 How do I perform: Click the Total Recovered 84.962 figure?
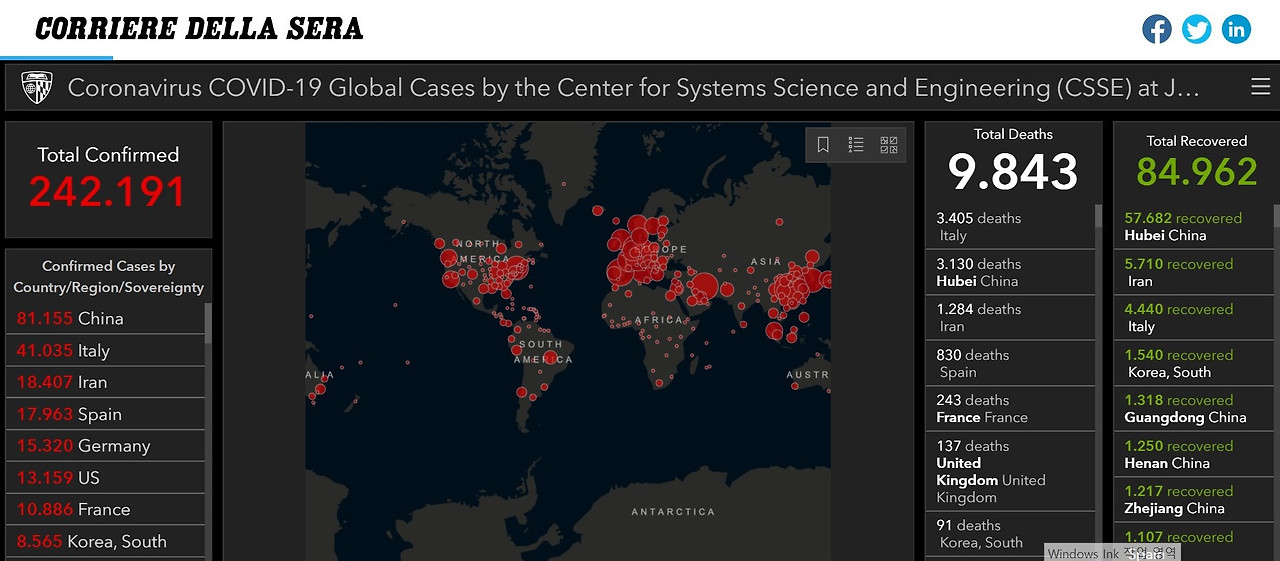click(1196, 172)
